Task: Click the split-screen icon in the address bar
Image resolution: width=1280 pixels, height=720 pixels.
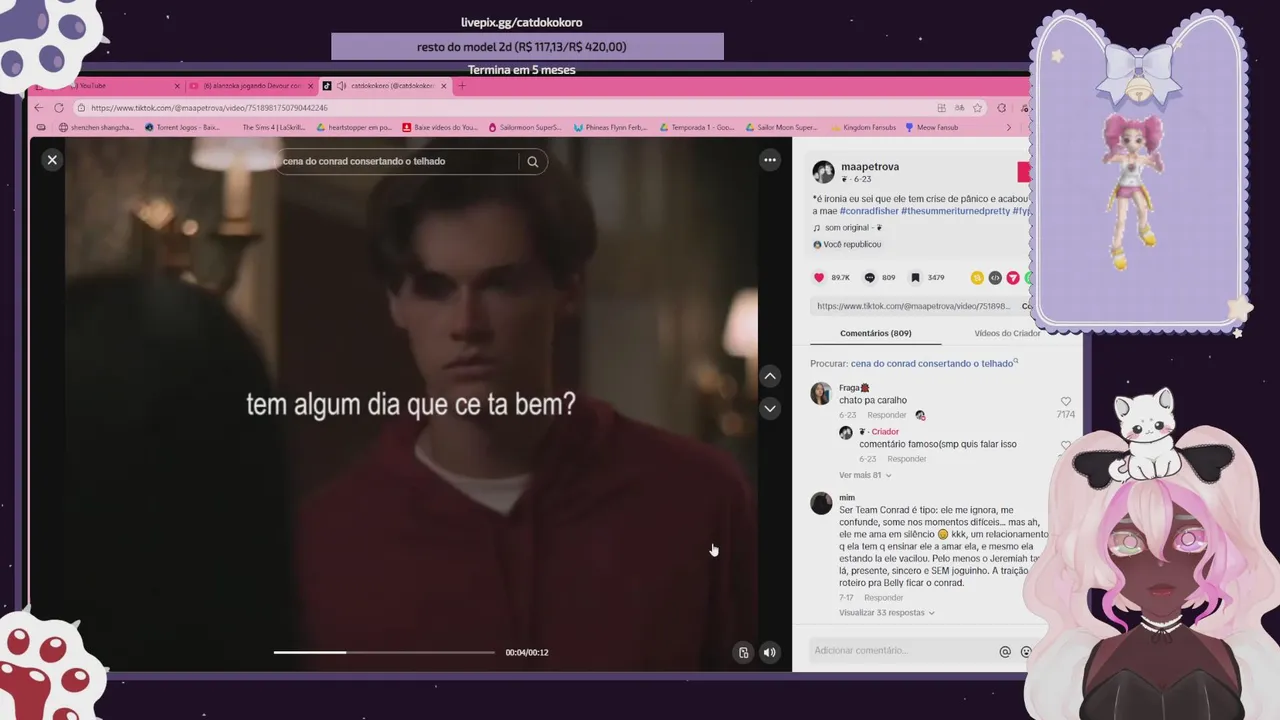Action: coord(941,108)
